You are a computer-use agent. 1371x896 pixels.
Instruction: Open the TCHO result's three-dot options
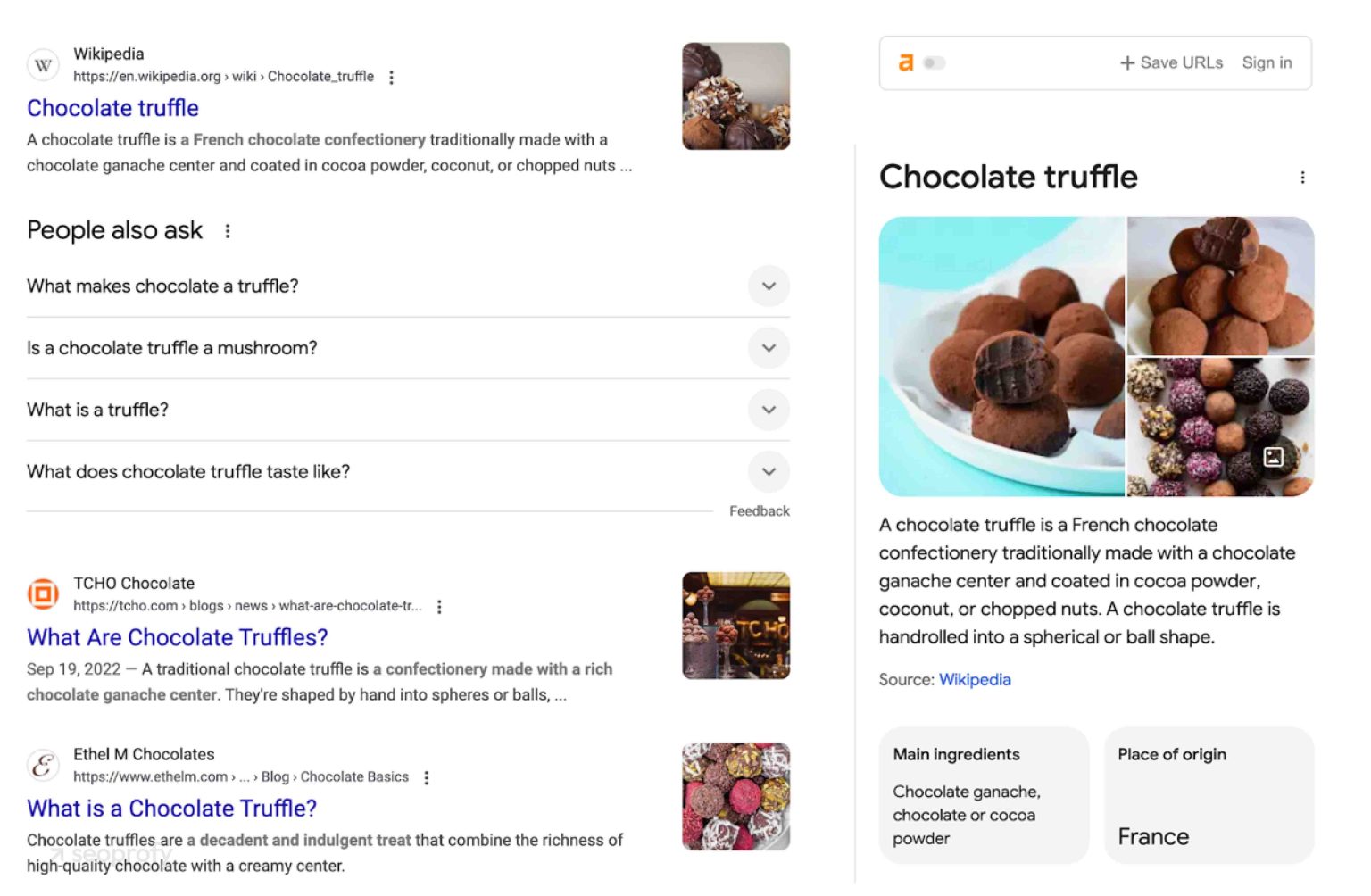point(438,606)
